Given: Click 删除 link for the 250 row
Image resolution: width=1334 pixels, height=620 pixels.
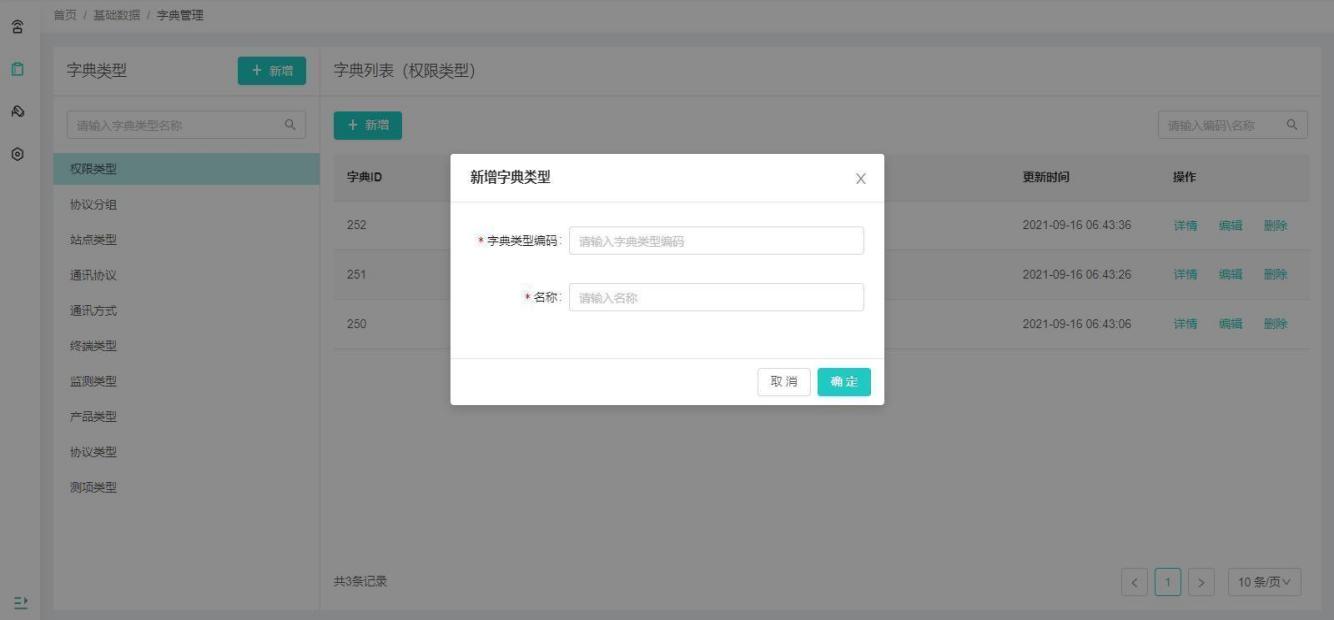Looking at the screenshot, I should pos(1275,324).
